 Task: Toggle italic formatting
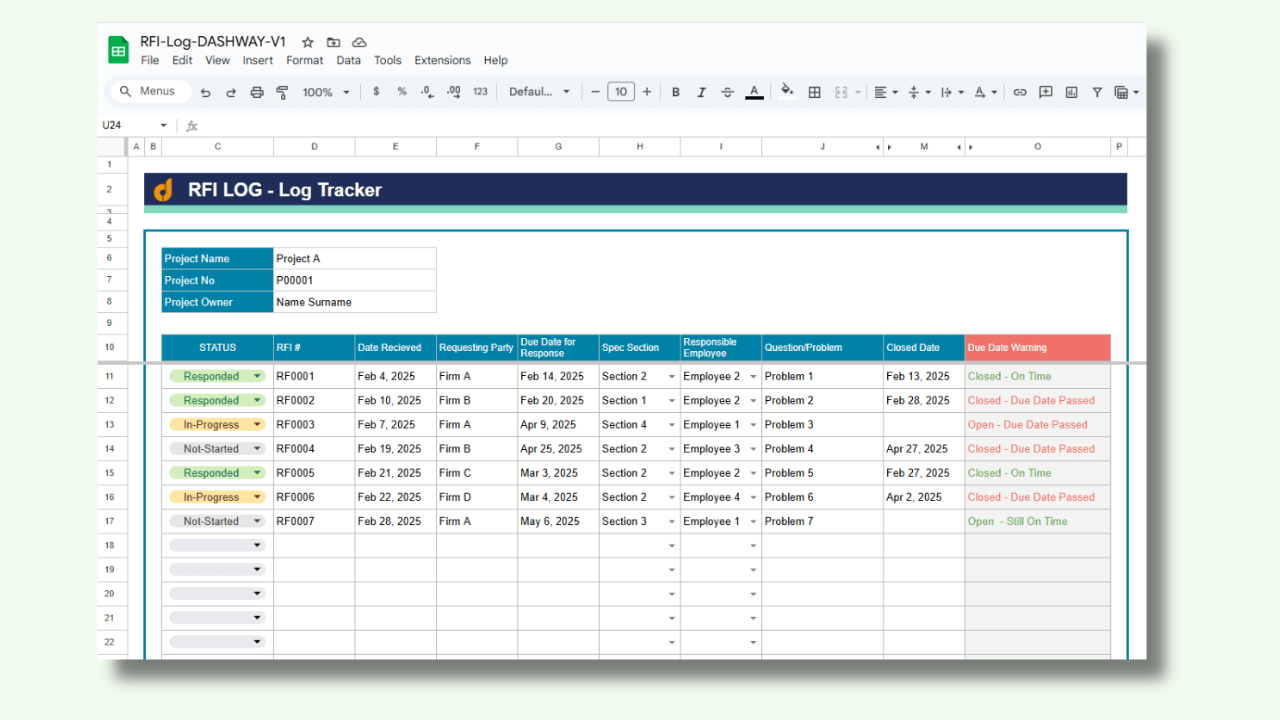coord(701,92)
